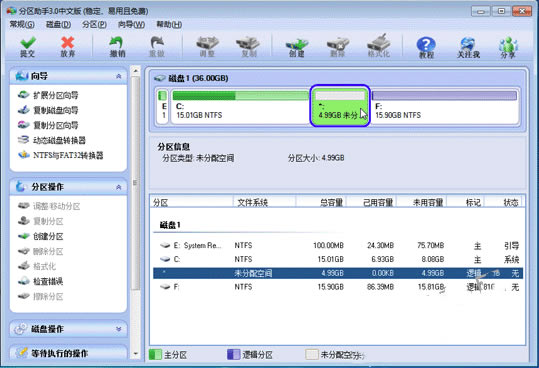Select the C: 15.01GB NTFS partition block

(240, 106)
